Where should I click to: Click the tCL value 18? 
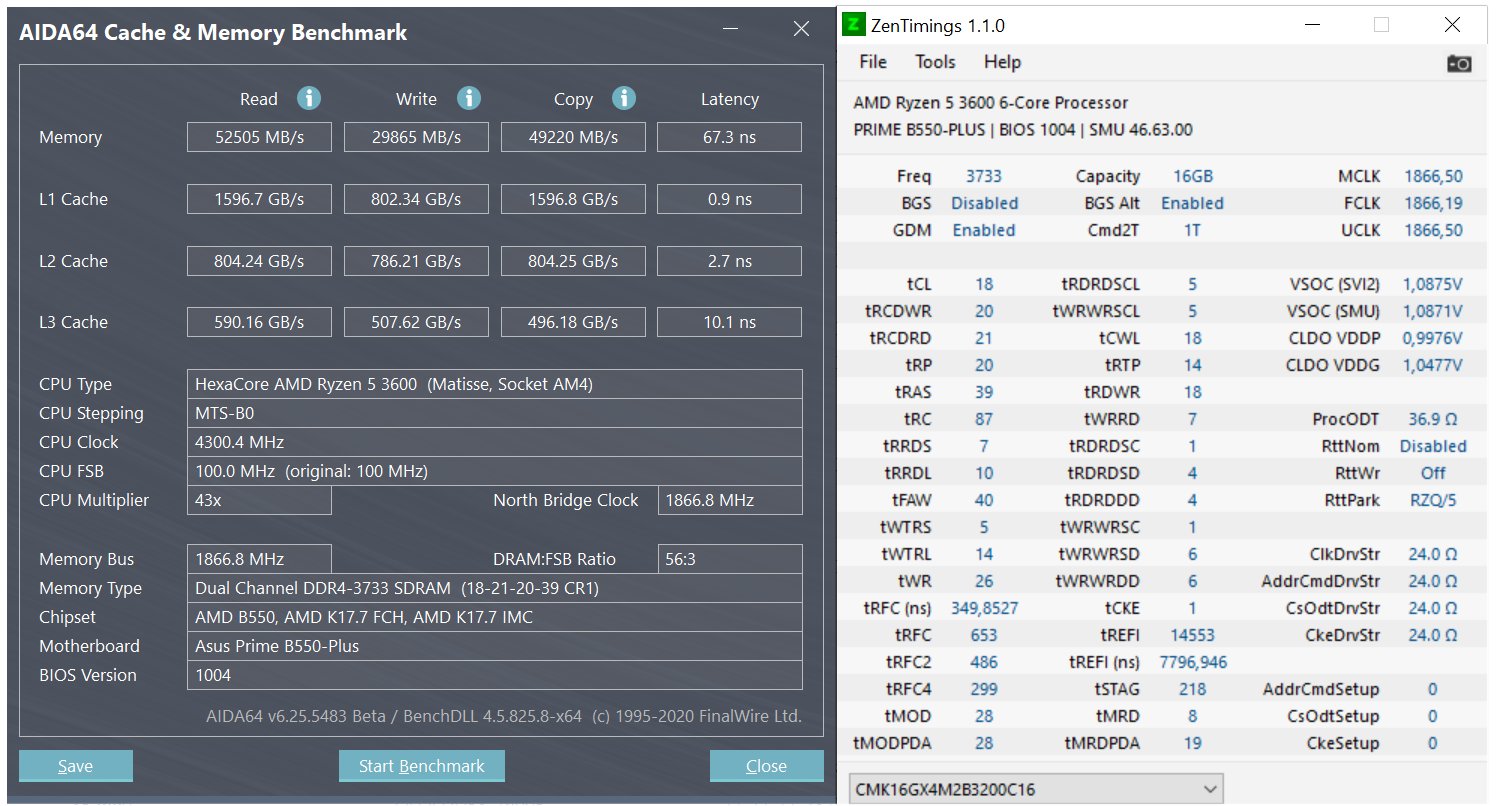coord(984,284)
